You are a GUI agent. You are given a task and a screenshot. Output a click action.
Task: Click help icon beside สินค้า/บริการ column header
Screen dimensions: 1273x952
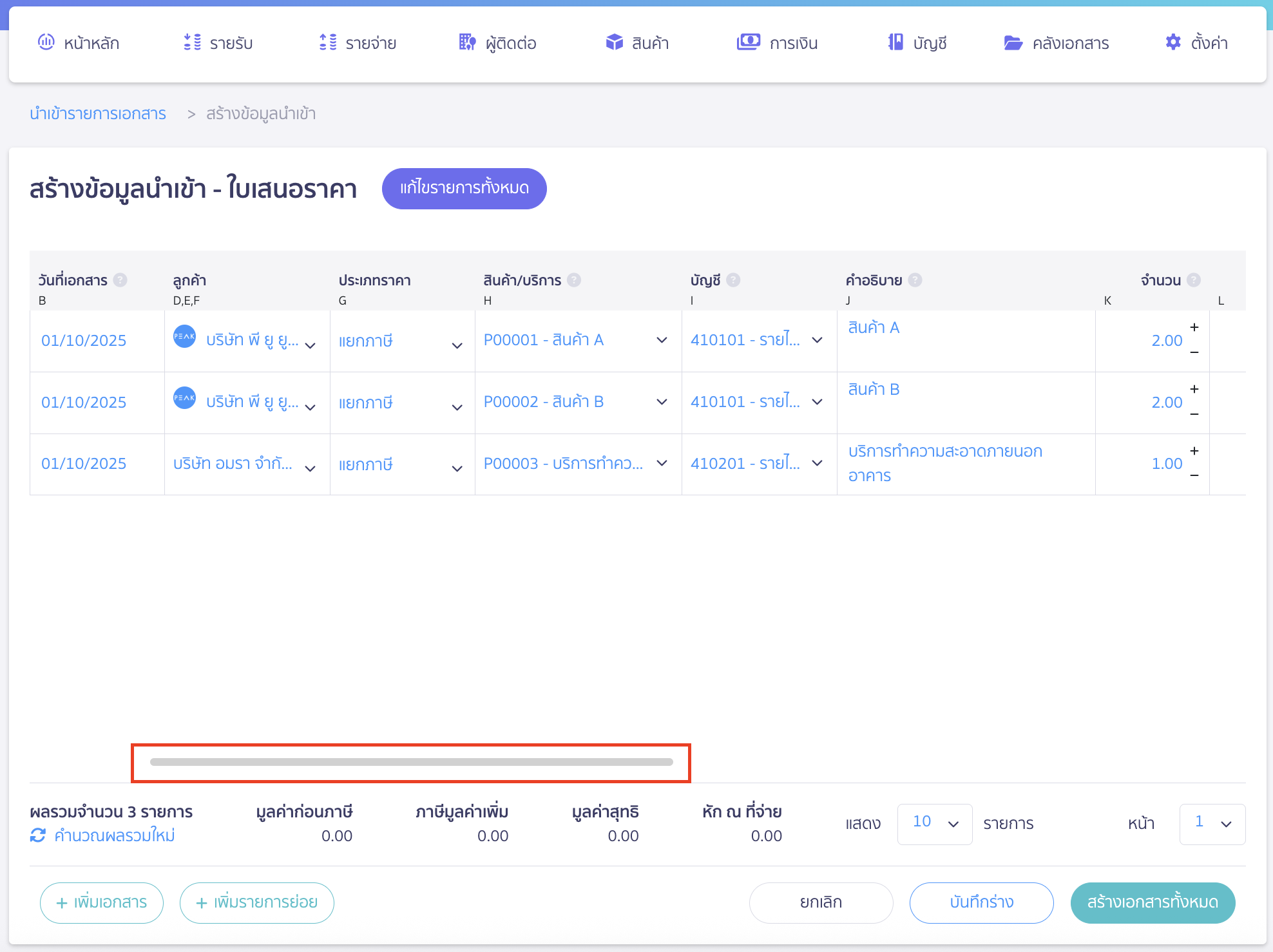tap(574, 280)
